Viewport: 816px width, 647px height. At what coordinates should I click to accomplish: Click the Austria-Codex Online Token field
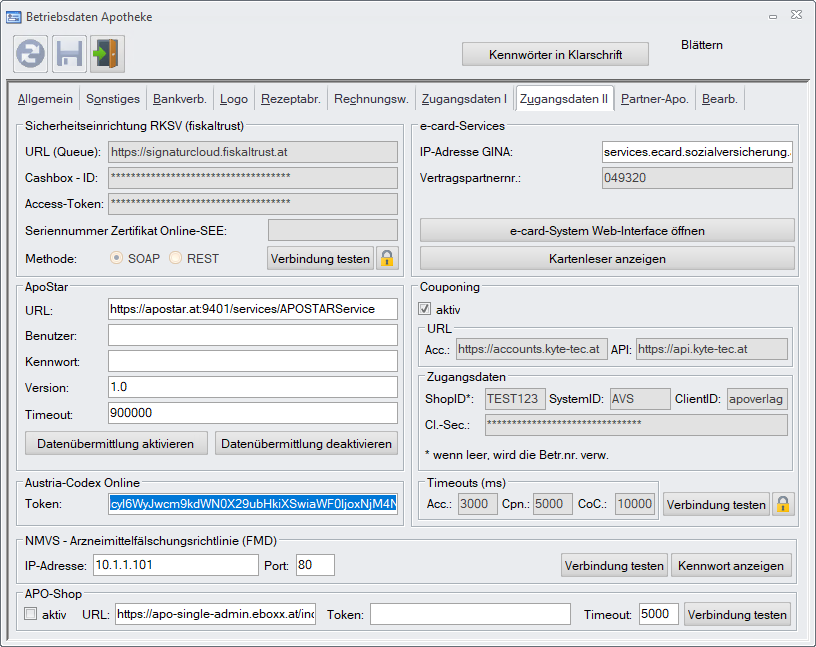coord(253,504)
